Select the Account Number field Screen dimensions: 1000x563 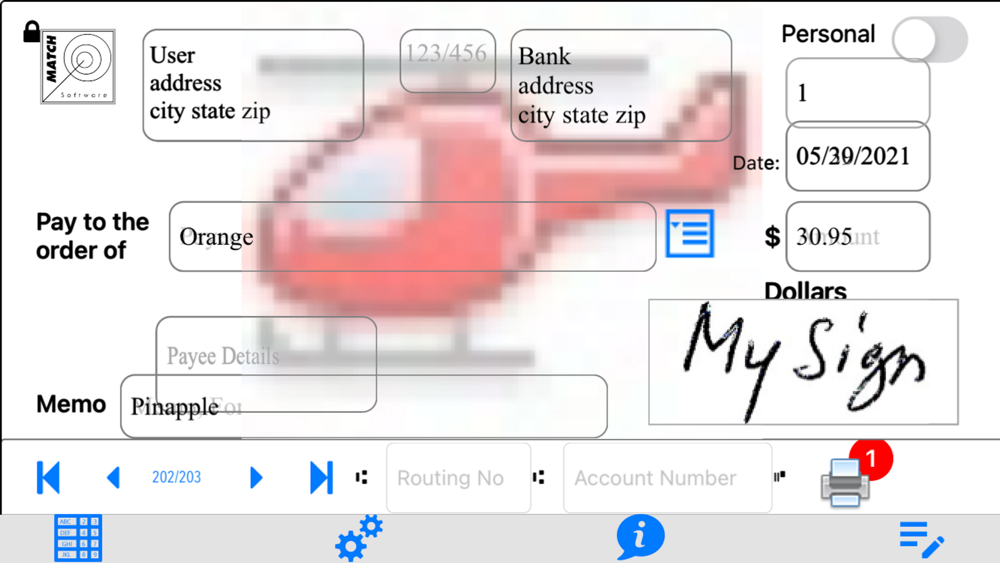click(668, 478)
